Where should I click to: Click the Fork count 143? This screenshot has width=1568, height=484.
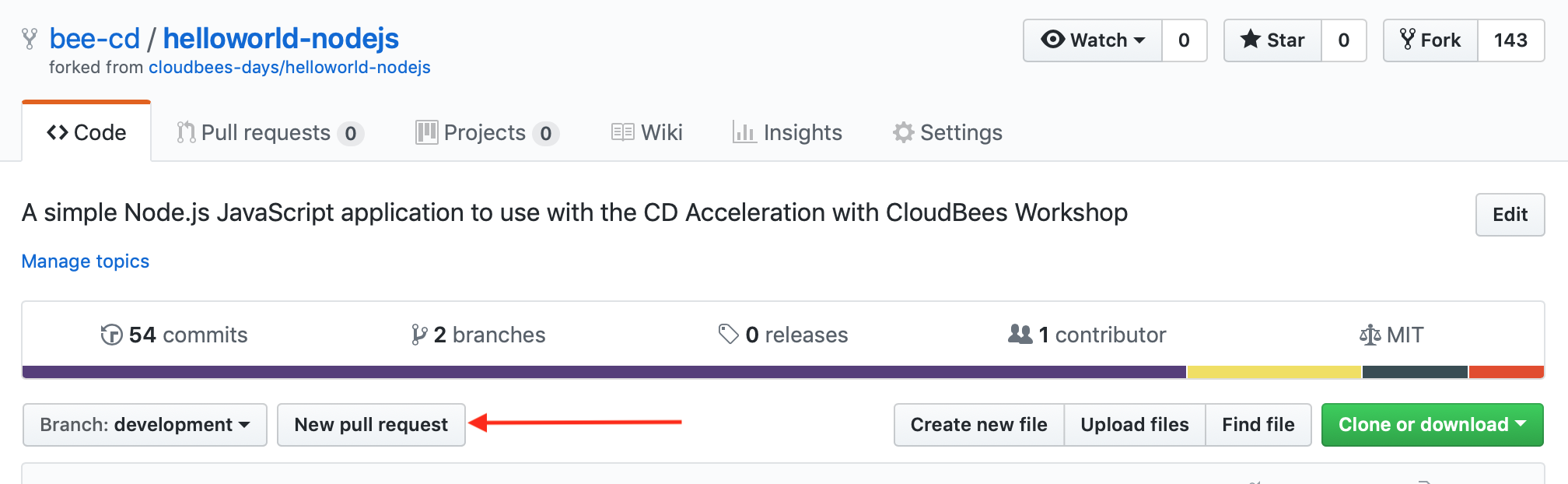click(x=1510, y=40)
